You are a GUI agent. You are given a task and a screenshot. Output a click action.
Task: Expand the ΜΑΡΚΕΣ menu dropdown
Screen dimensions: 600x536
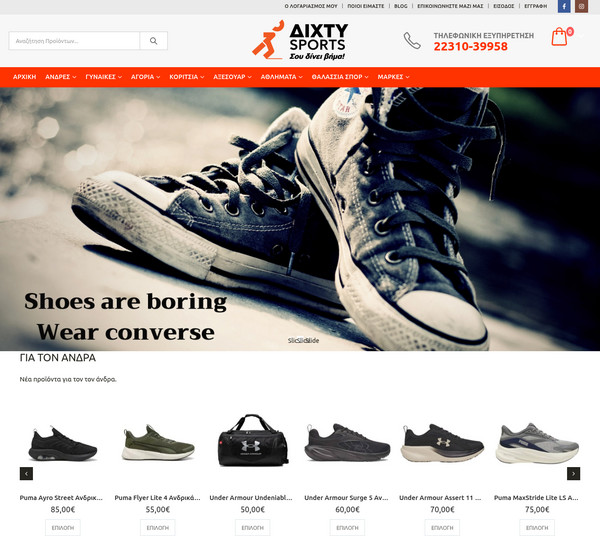(x=393, y=77)
